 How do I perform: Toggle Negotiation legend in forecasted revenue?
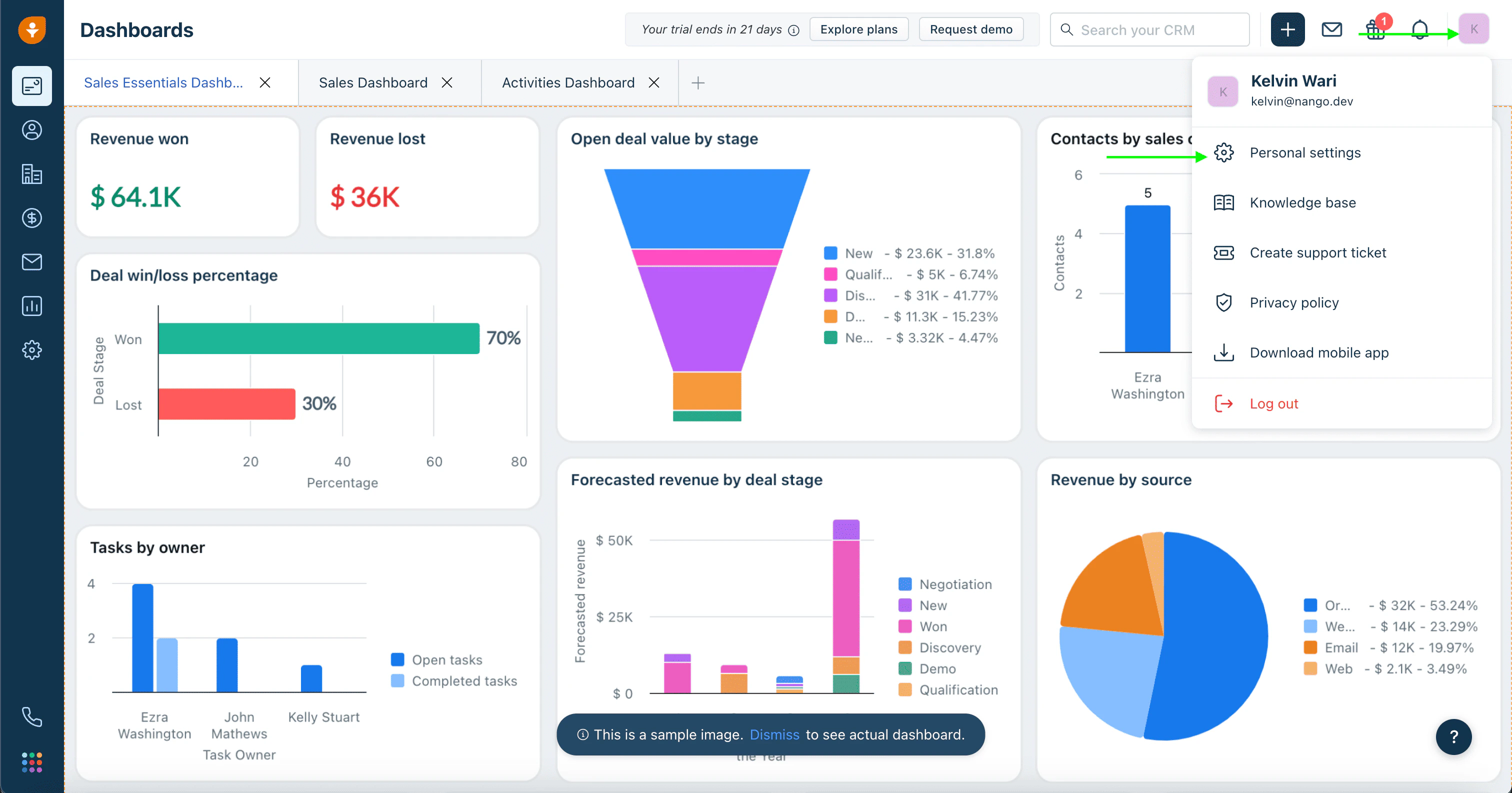pos(955,584)
